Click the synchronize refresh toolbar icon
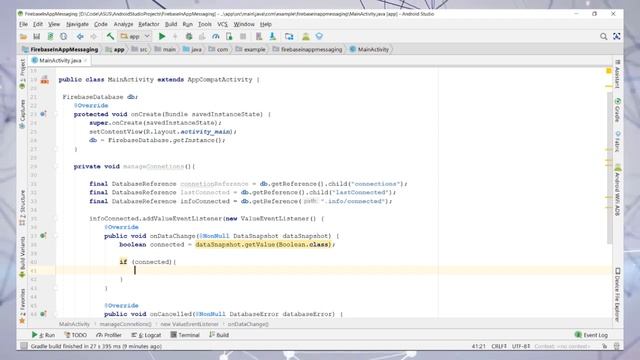The image size is (640, 360). pyautogui.click(x=64, y=36)
